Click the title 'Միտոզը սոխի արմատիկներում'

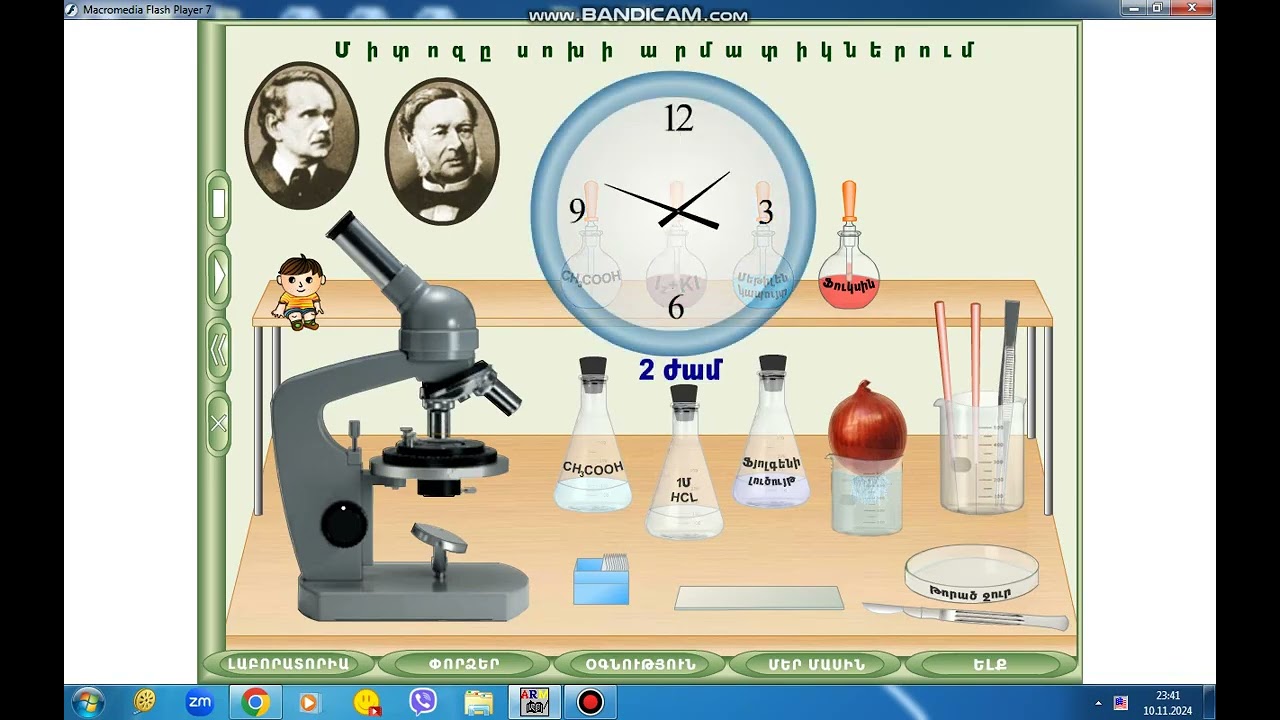(x=655, y=50)
